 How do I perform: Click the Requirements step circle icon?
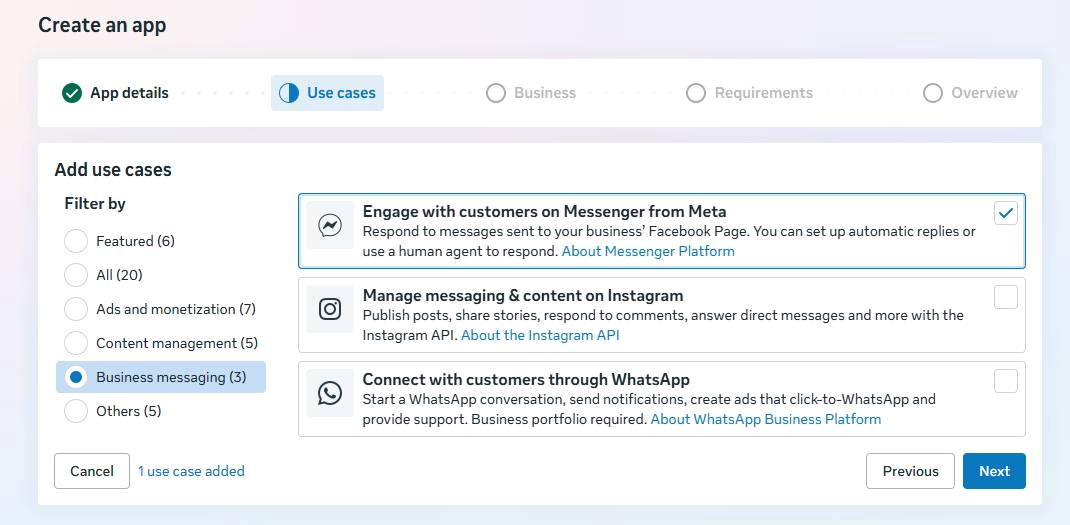695,93
